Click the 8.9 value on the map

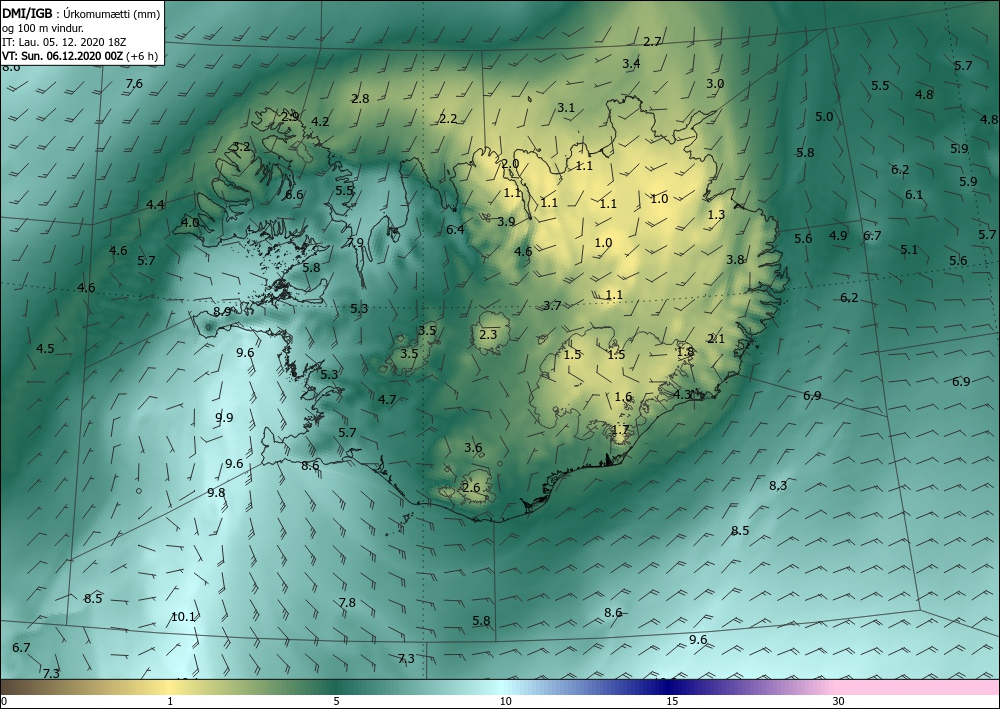pyautogui.click(x=222, y=312)
